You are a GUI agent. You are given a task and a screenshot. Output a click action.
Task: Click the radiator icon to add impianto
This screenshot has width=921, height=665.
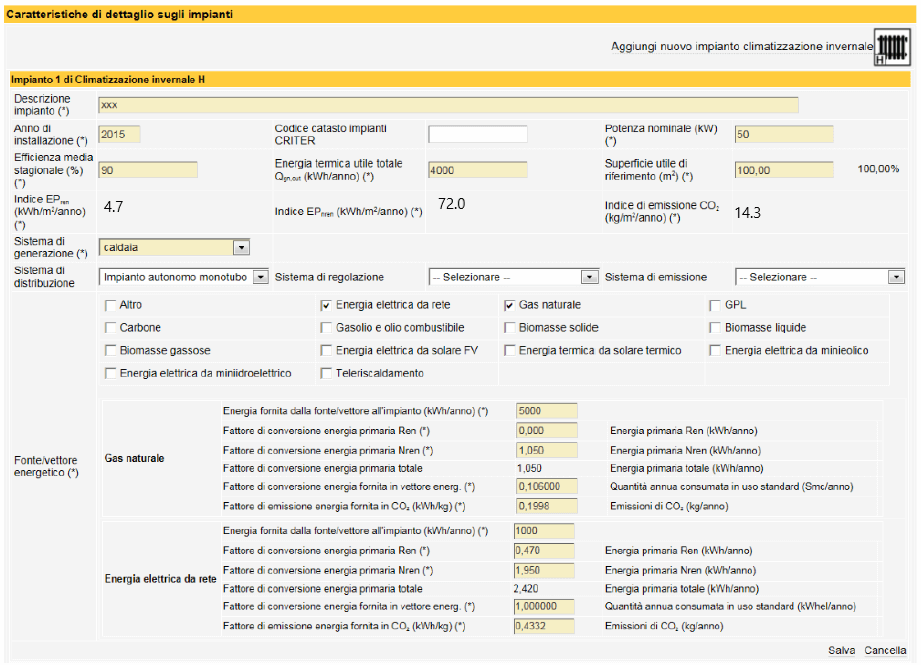pos(892,46)
